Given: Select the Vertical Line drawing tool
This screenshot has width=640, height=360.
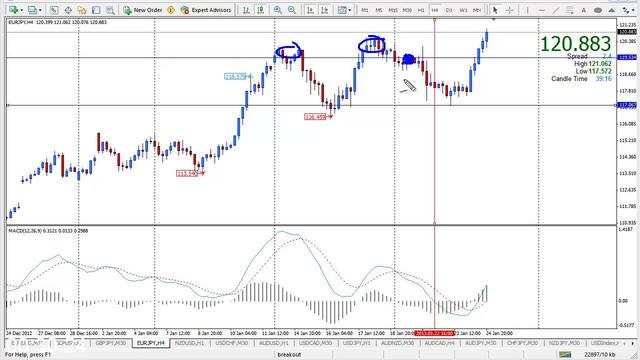Looking at the screenshot, I should point(527,10).
